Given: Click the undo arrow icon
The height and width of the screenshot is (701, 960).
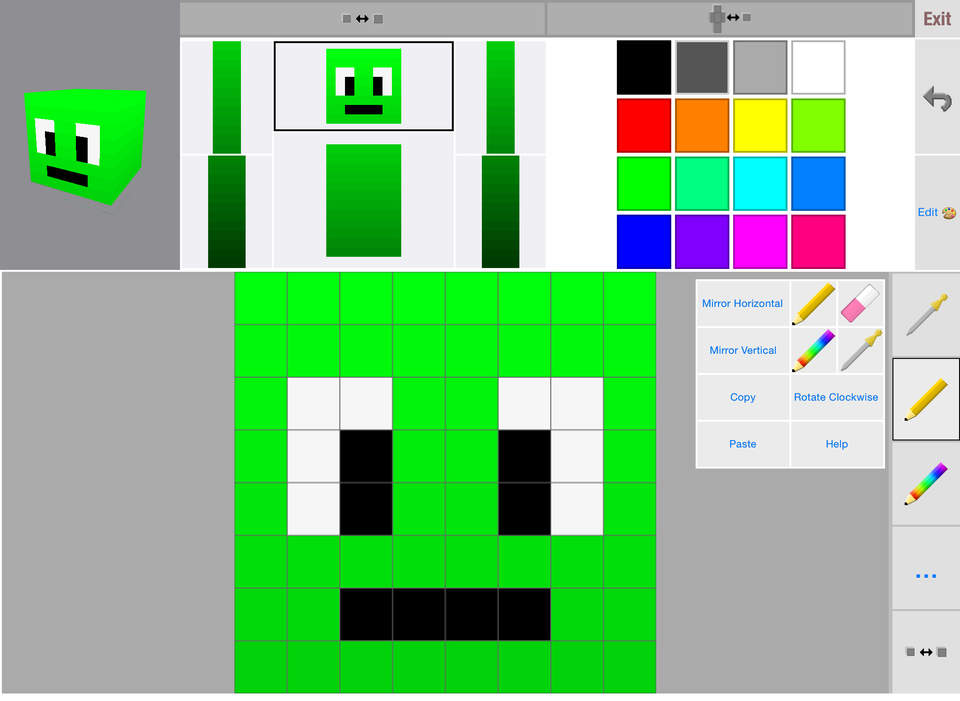Looking at the screenshot, I should tap(937, 98).
